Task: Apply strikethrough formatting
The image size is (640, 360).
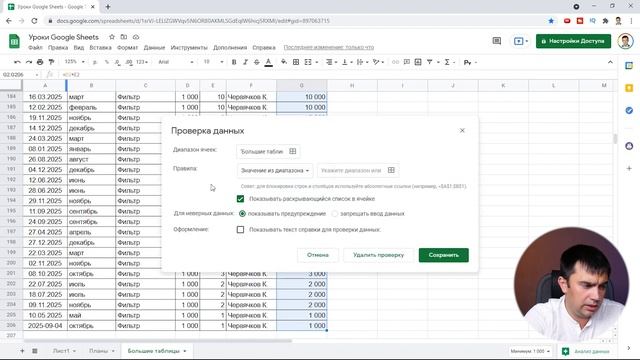Action: (x=257, y=62)
